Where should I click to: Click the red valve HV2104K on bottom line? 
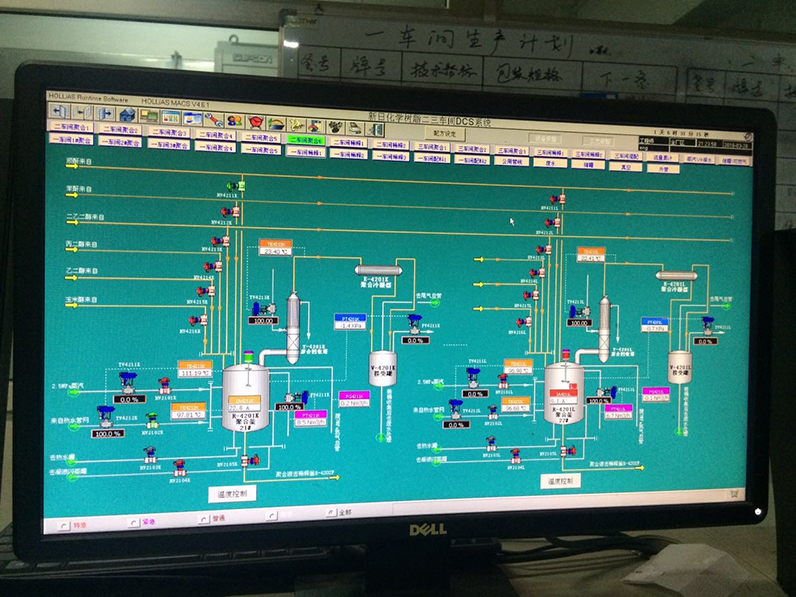(x=179, y=467)
